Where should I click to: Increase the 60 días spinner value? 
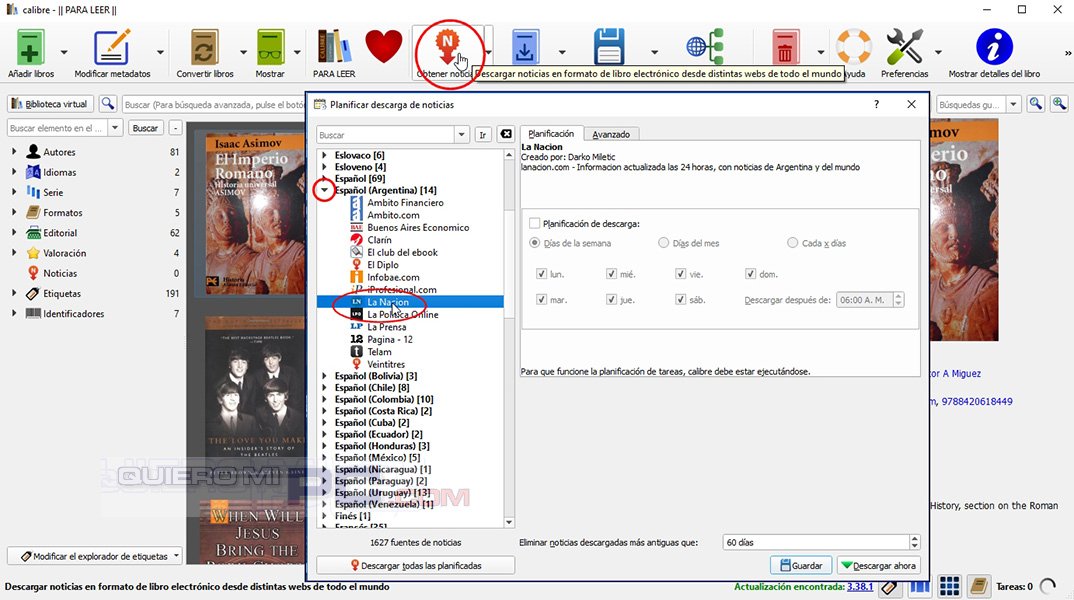coord(914,539)
